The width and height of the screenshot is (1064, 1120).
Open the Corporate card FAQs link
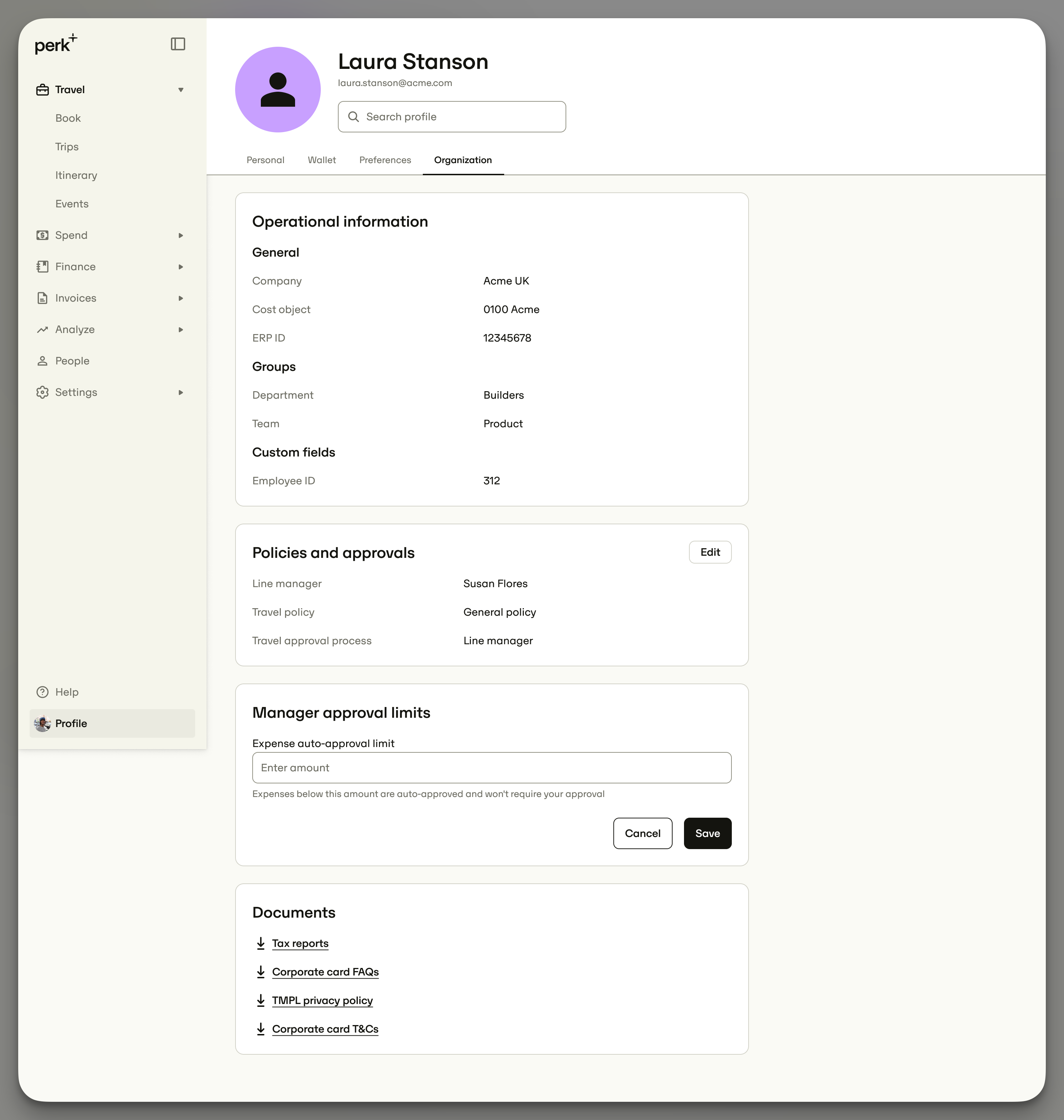(x=325, y=972)
